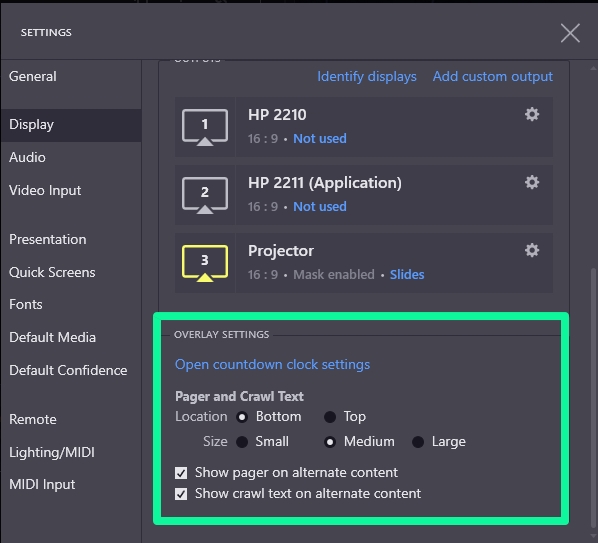This screenshot has height=543, width=598.
Task: Click the Slides link under Projector
Action: pos(407,275)
